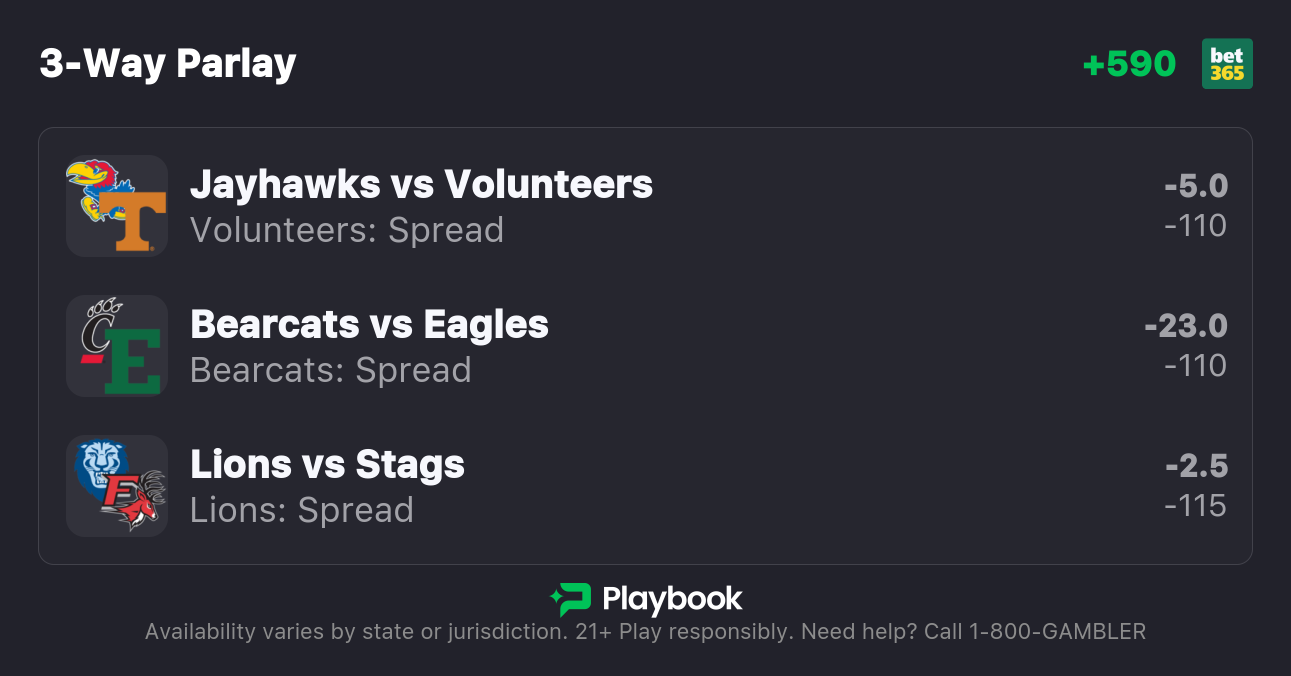
Task: Click the -23.0 spread value
Action: click(x=1186, y=326)
